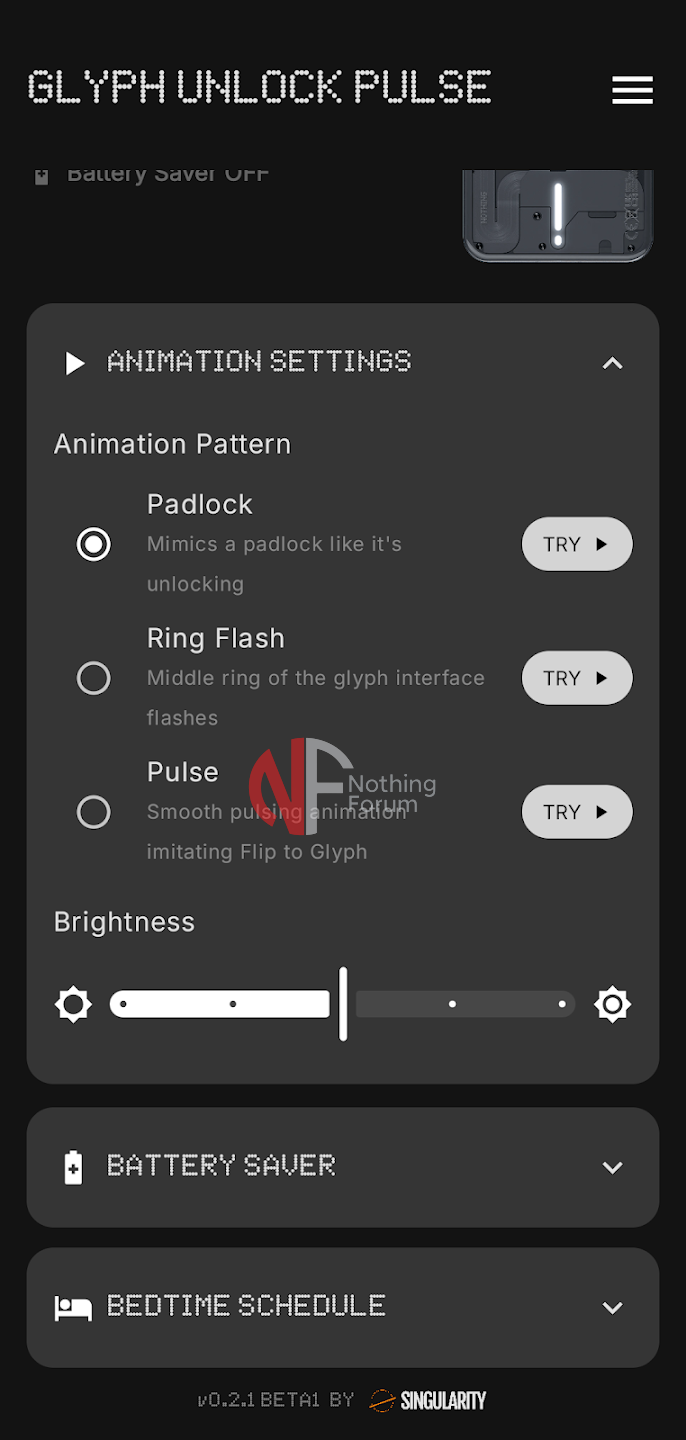
Task: Click the Animation Settings play icon
Action: tap(75, 363)
